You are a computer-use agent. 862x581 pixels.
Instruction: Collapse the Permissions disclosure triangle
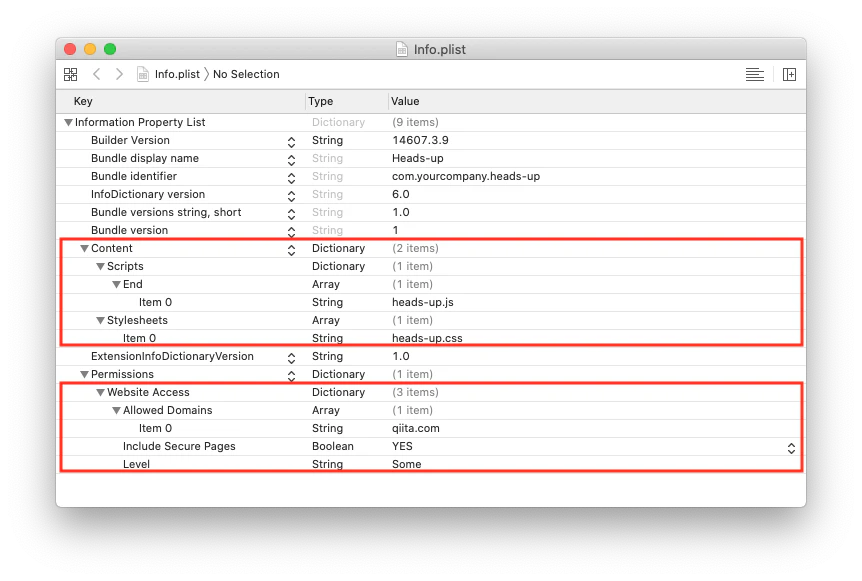[84, 374]
